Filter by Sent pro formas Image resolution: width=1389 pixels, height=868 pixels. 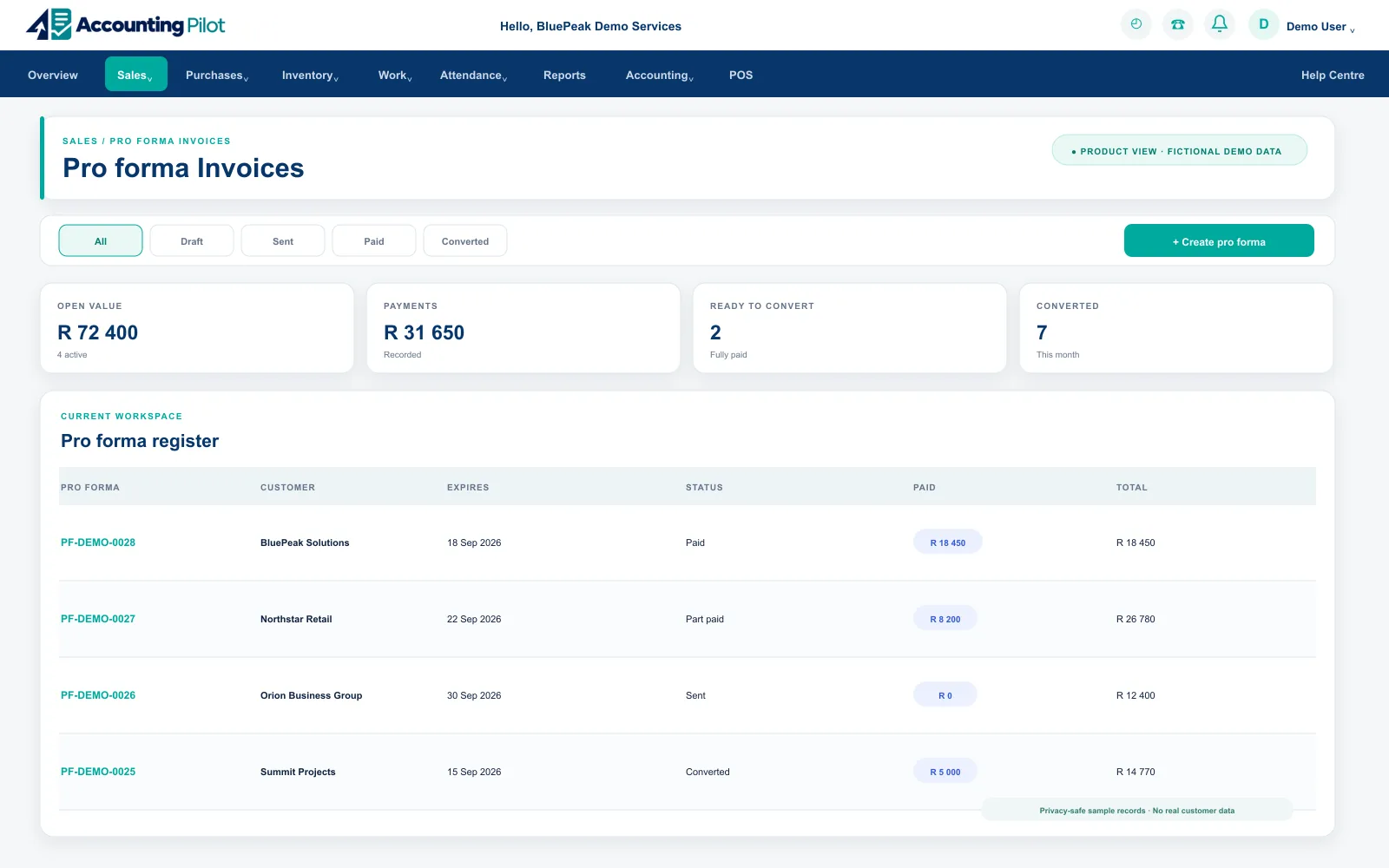pyautogui.click(x=283, y=240)
